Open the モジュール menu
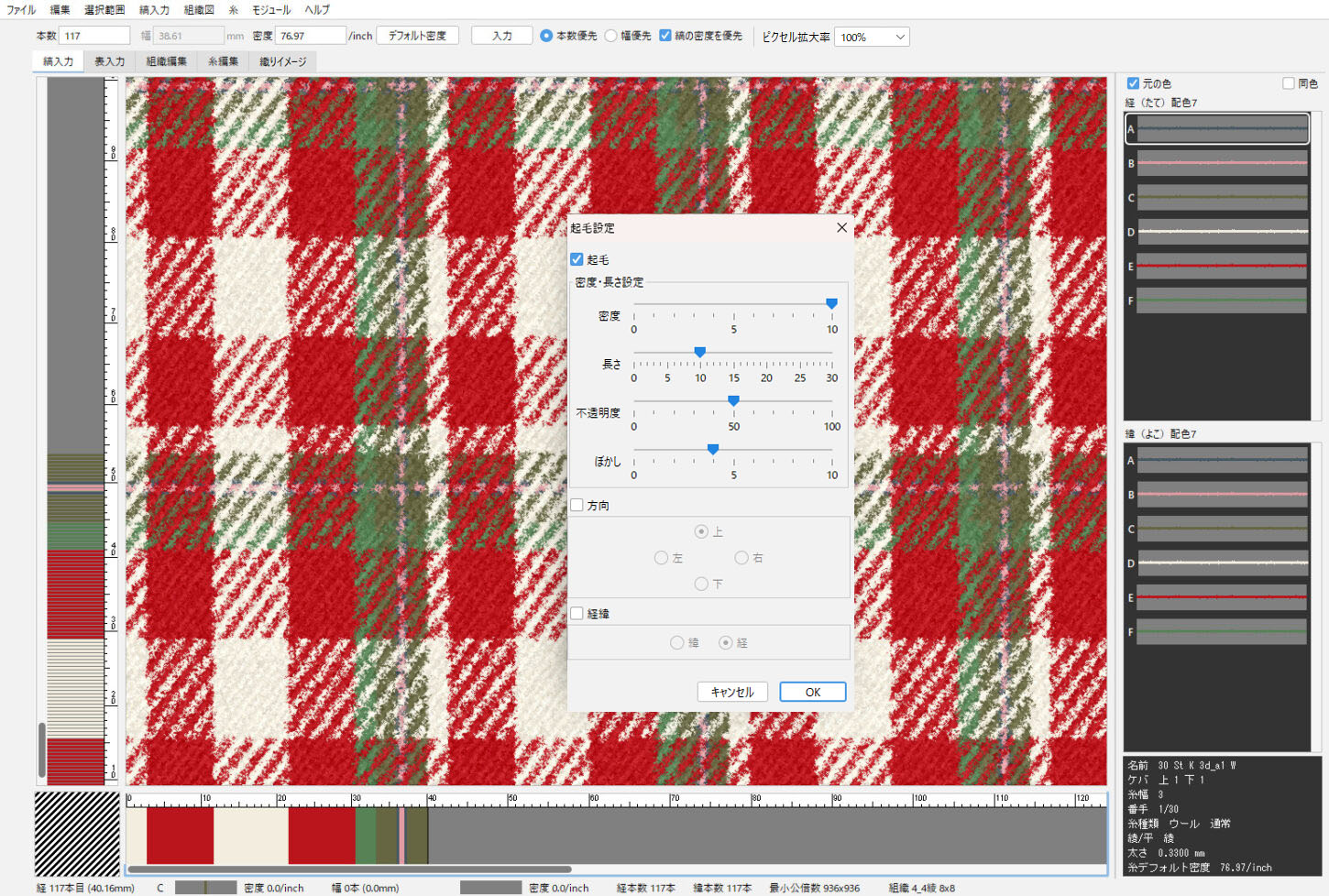This screenshot has height=896, width=1329. [x=271, y=10]
